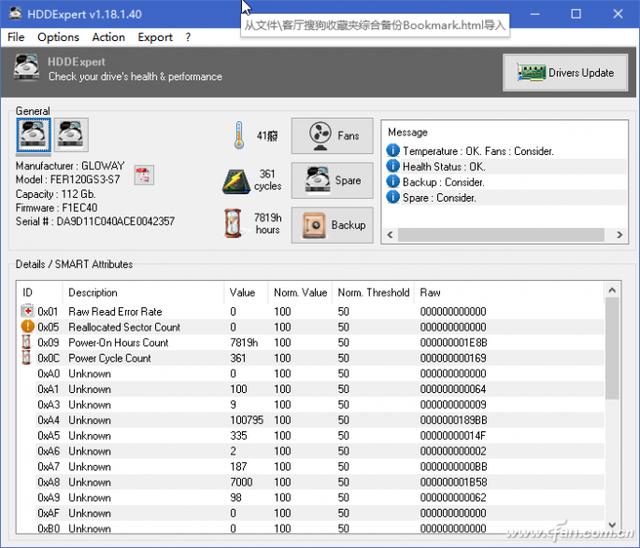Open the Action menu
Viewport: 640px width, 548px height.
[109, 37]
